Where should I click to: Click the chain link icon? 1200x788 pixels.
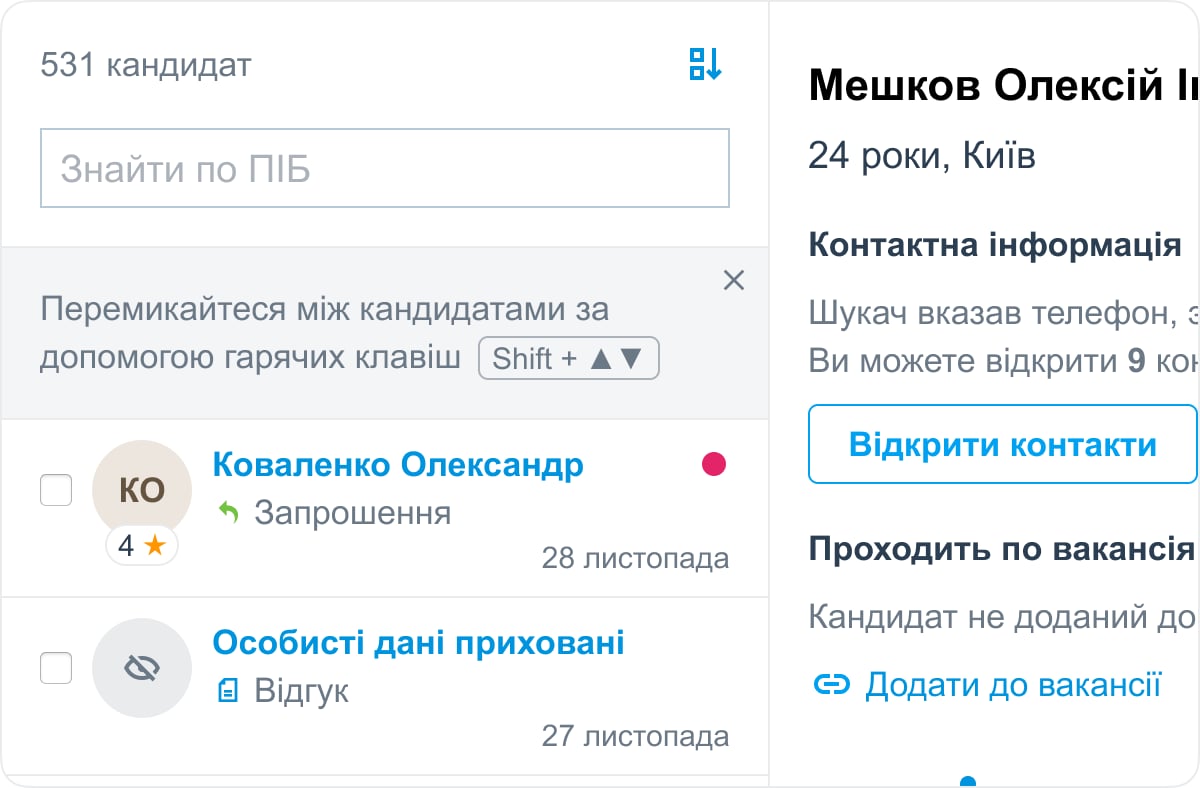(x=831, y=685)
